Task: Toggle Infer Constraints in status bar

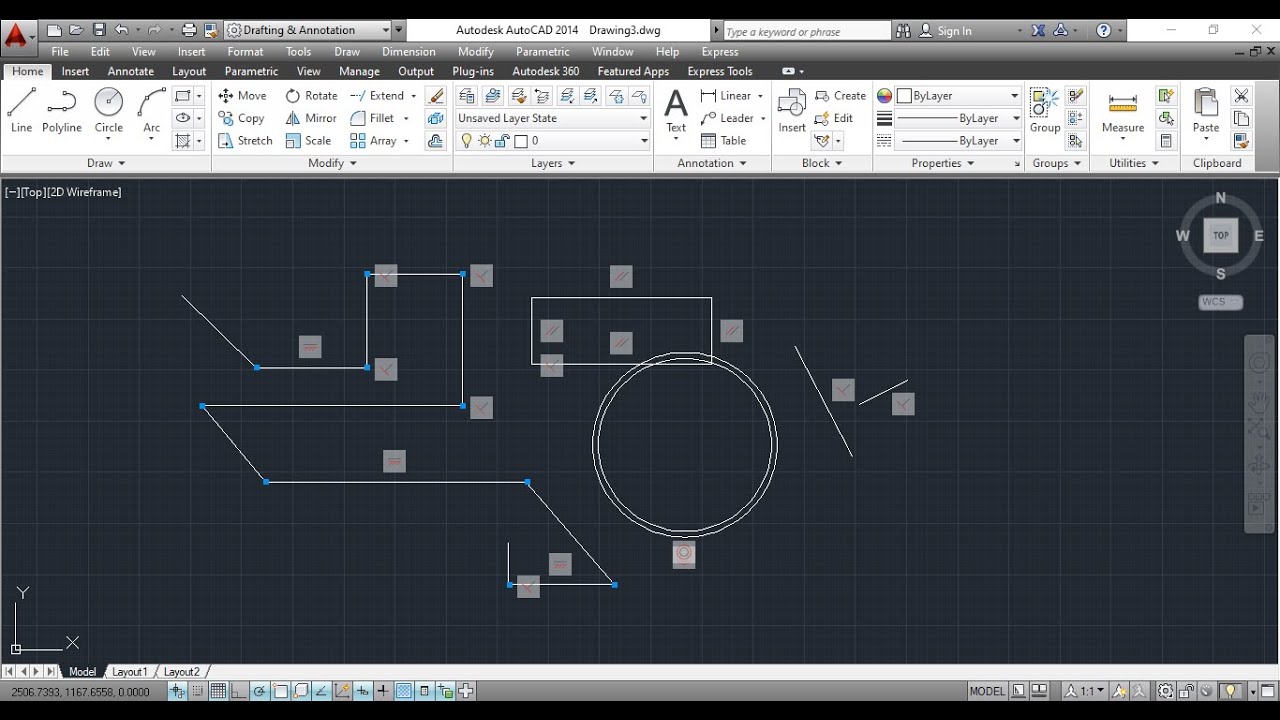Action: click(177, 691)
